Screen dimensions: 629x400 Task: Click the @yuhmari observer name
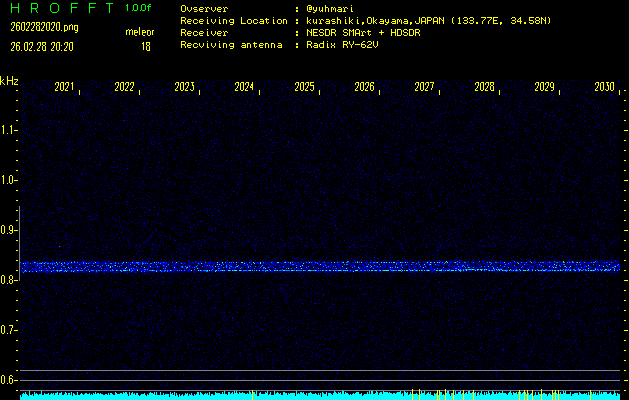tap(333, 8)
